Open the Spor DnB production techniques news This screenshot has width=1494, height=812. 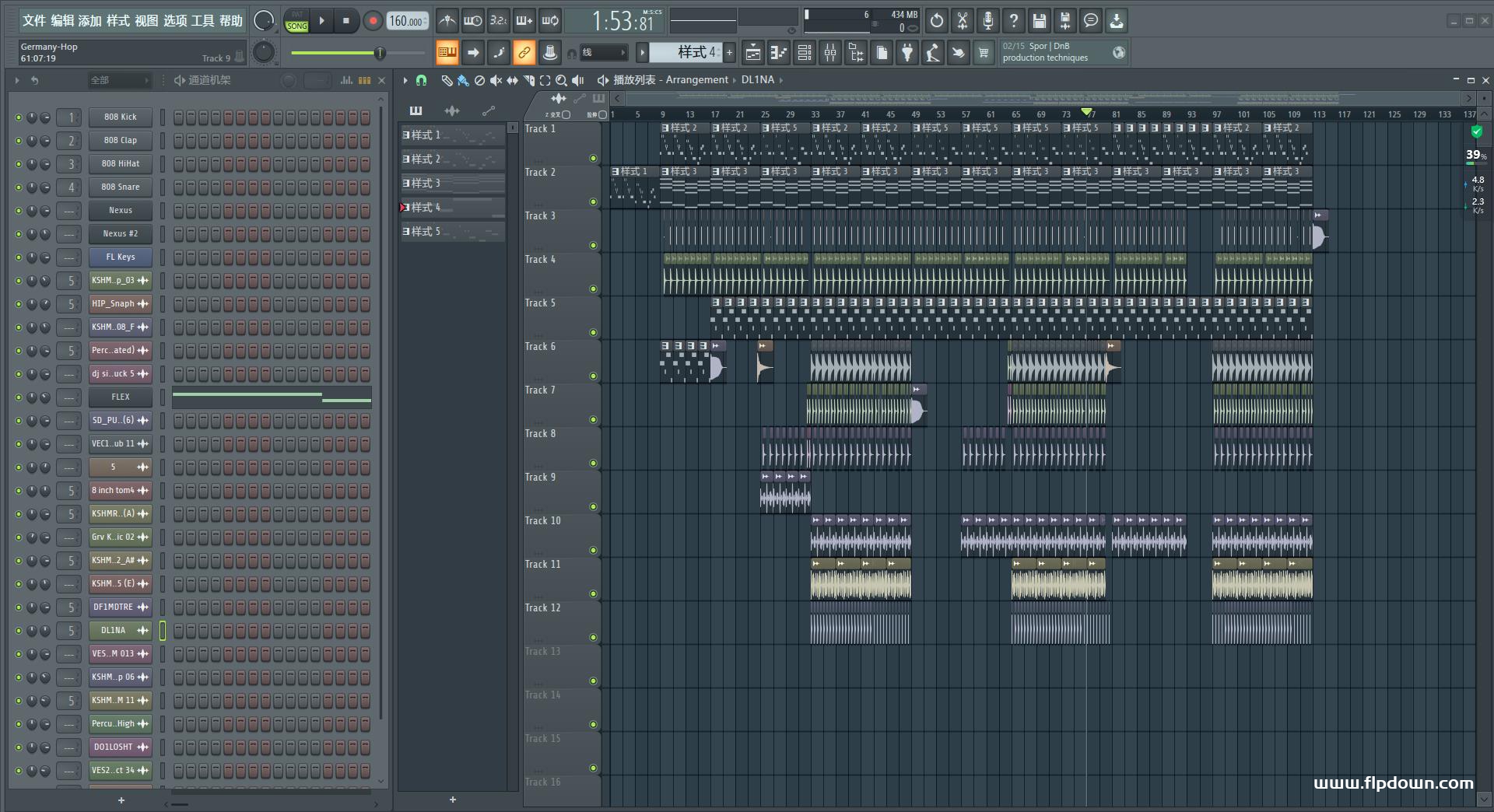pyautogui.click(x=1063, y=52)
